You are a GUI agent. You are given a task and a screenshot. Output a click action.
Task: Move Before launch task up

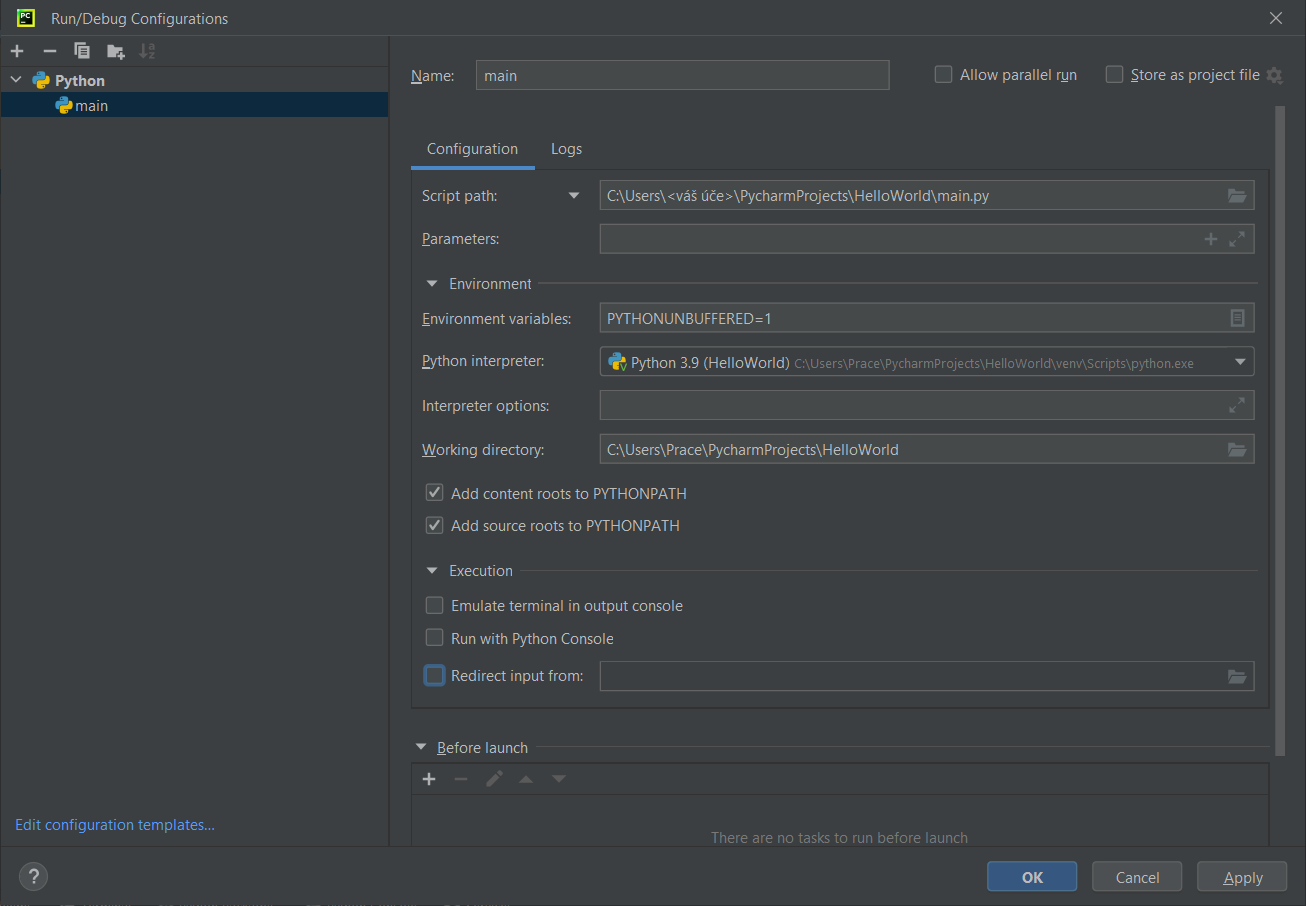tap(526, 779)
